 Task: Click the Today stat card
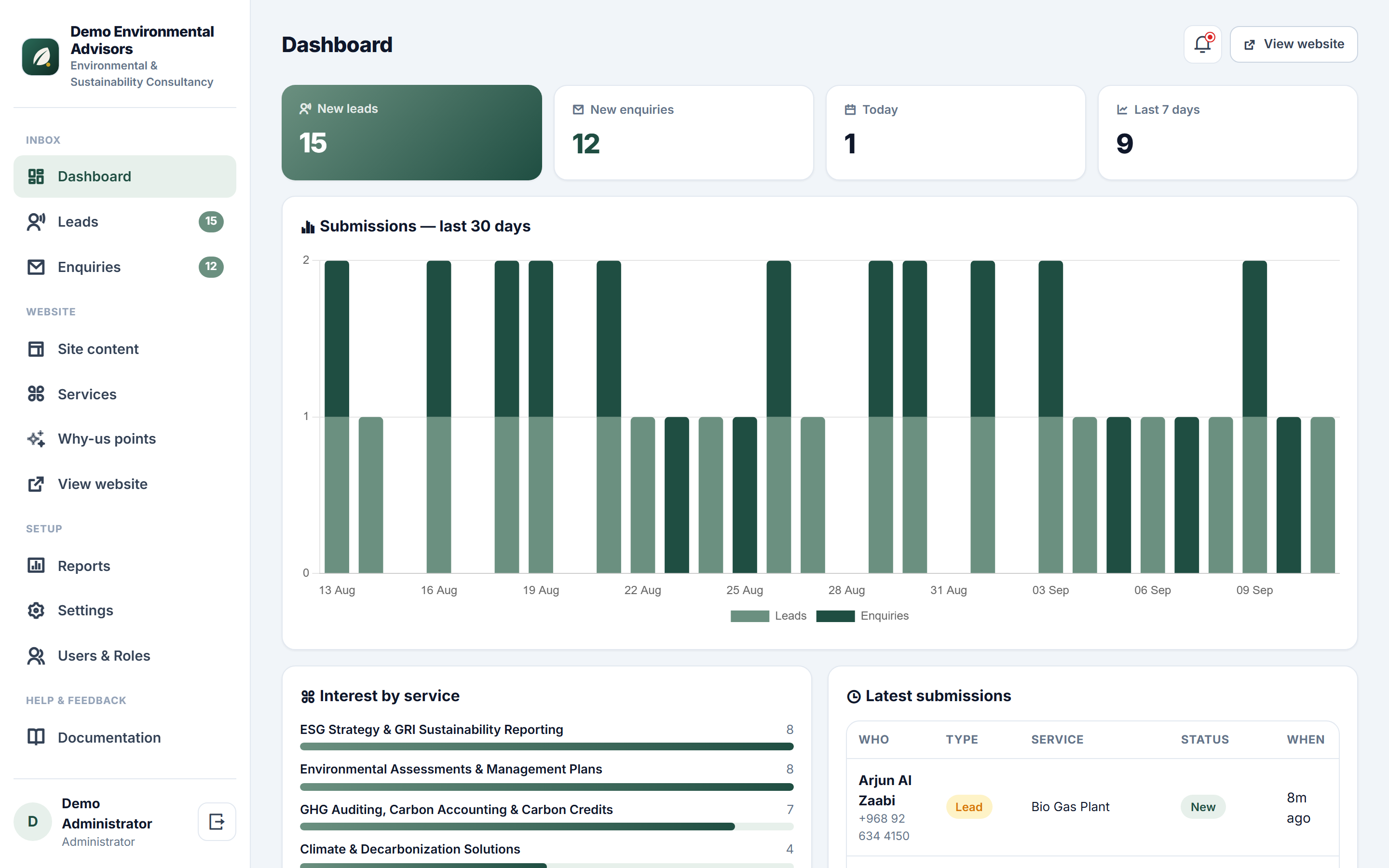point(955,133)
